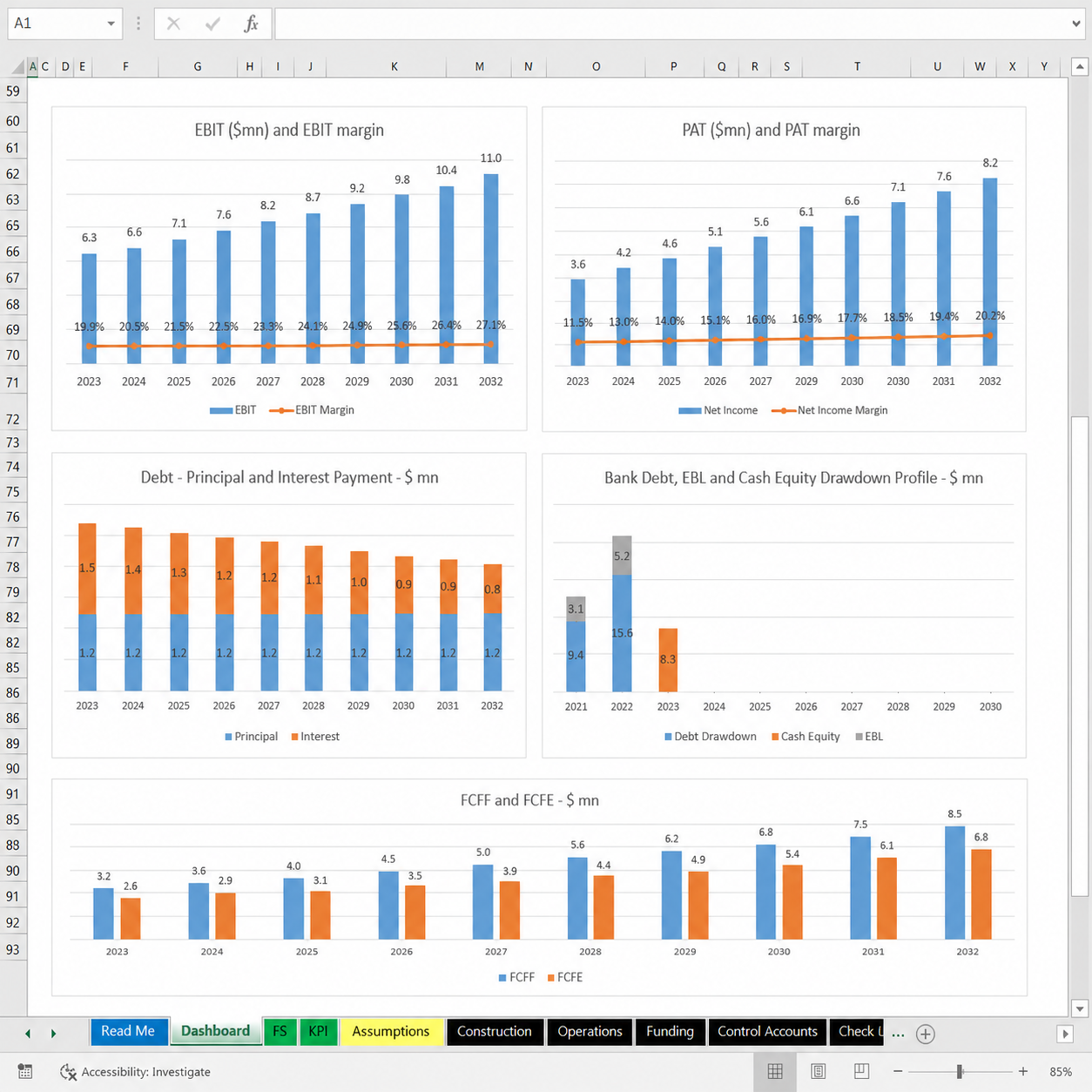Click the EBIT Margin legend entry
The image size is (1092, 1092).
pyautogui.click(x=312, y=410)
